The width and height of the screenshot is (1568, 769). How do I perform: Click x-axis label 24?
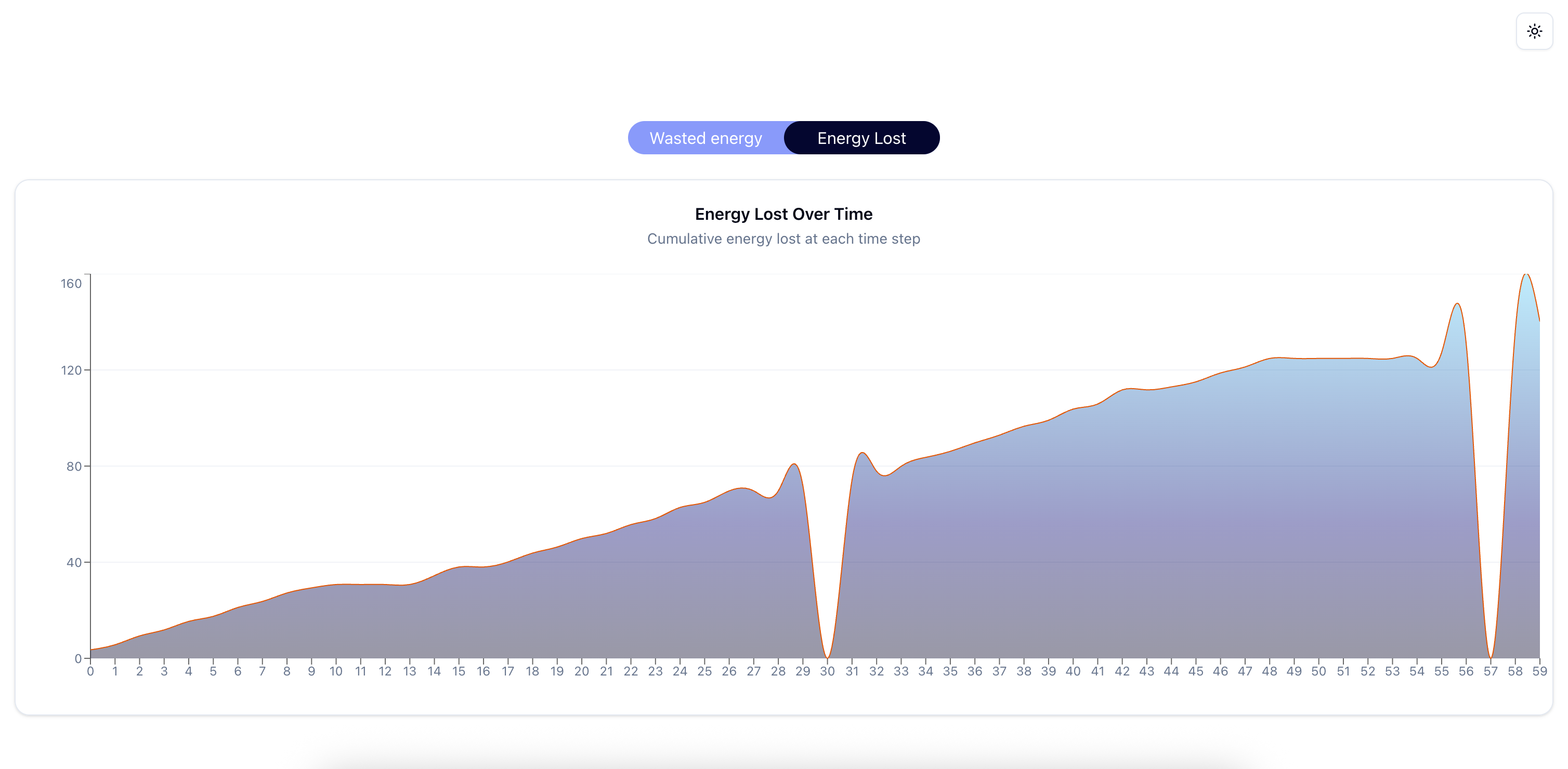680,671
